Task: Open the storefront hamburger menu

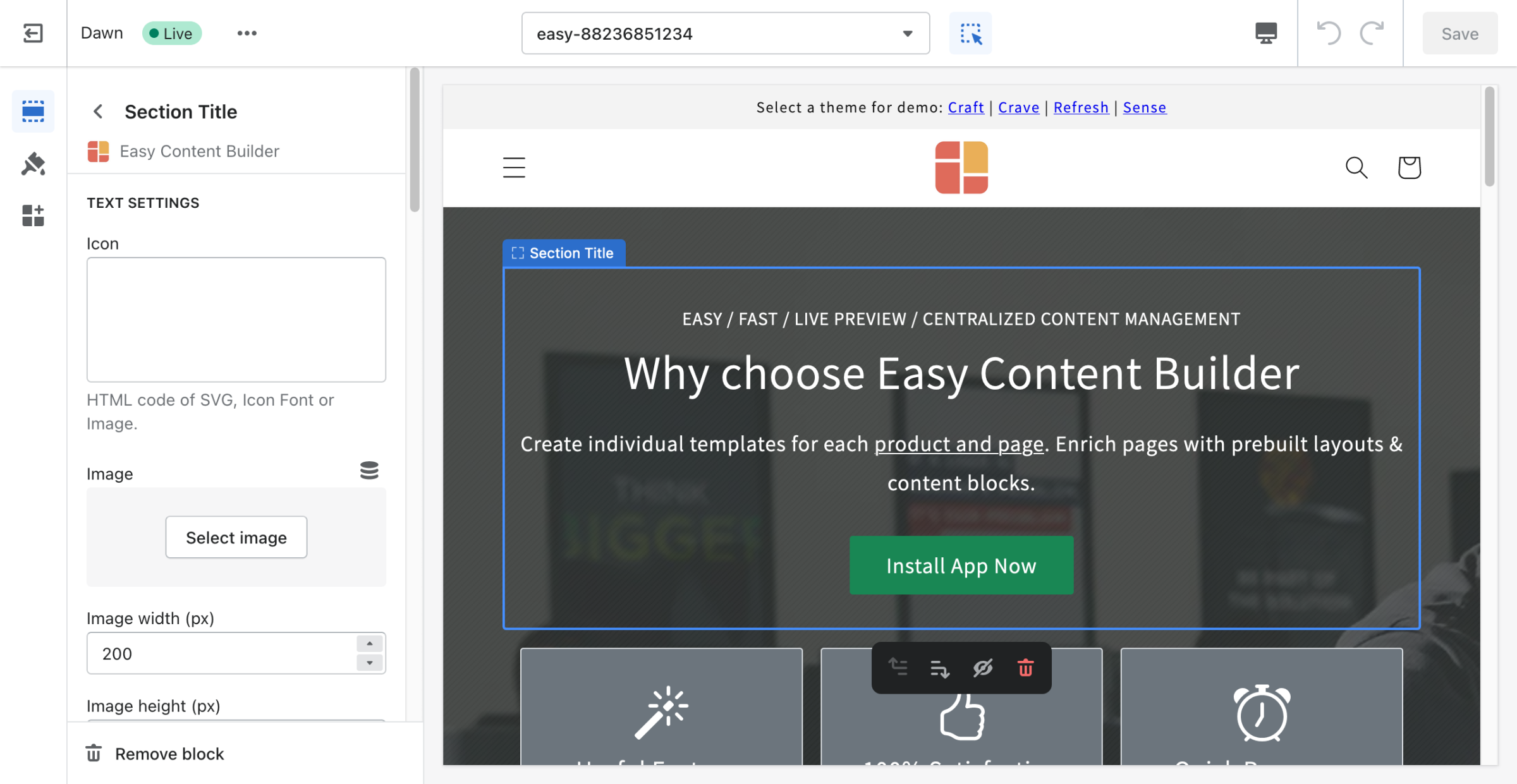Action: click(514, 167)
